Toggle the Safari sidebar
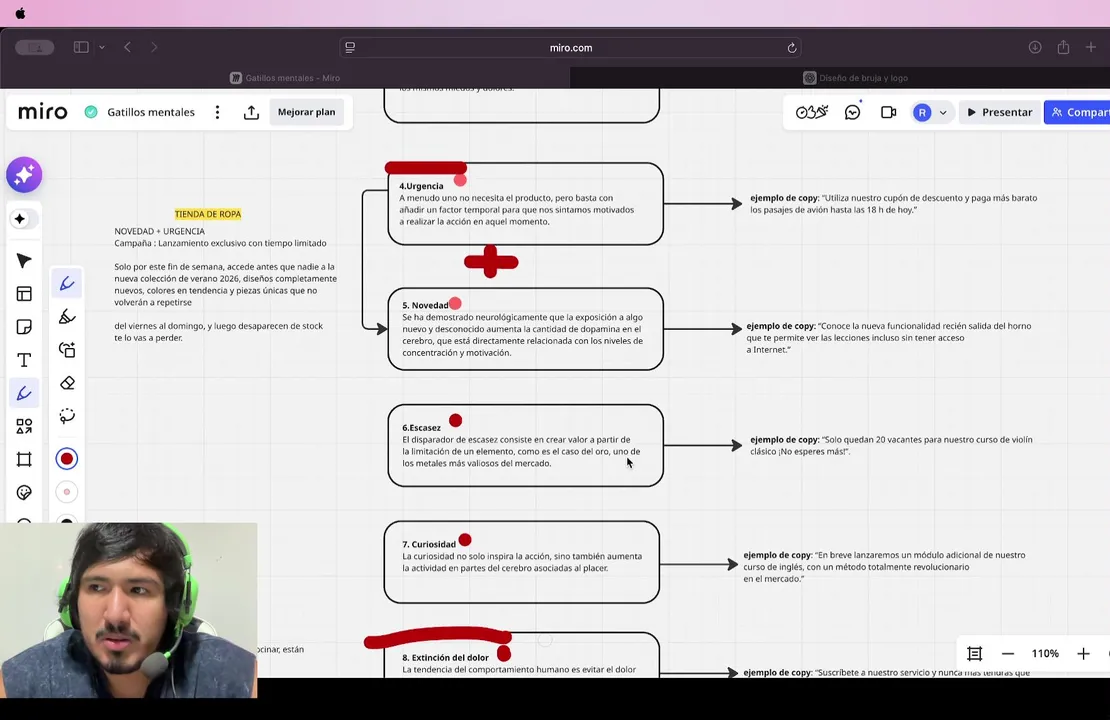This screenshot has height=720, width=1110. tap(81, 47)
